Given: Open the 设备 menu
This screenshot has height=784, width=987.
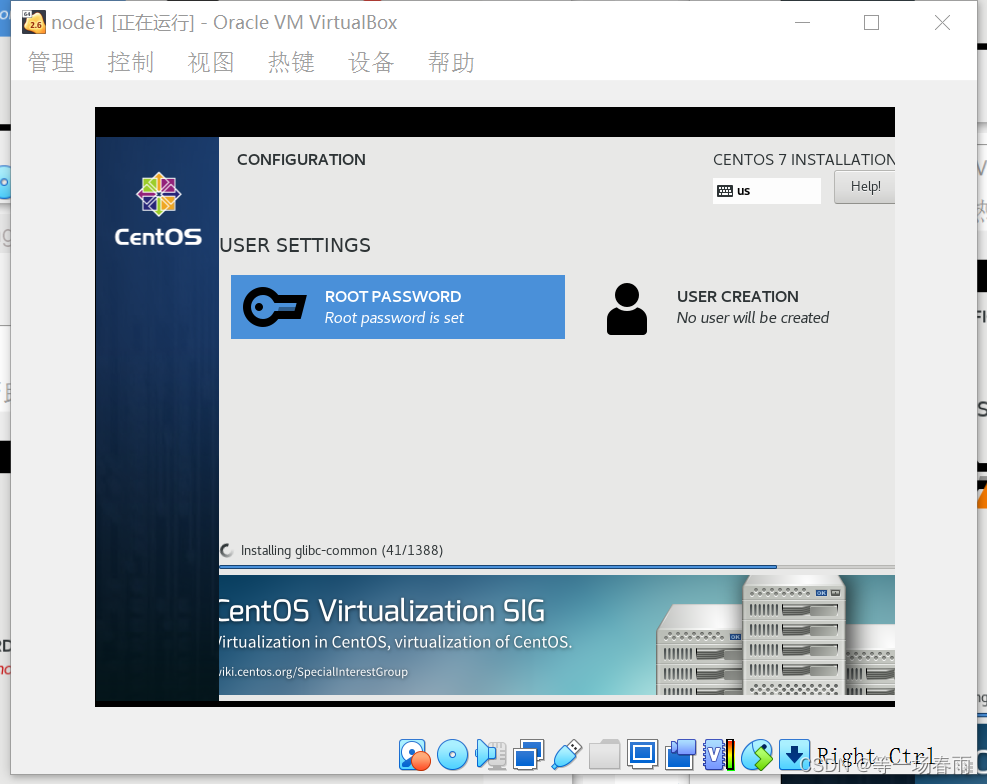Looking at the screenshot, I should (x=371, y=62).
